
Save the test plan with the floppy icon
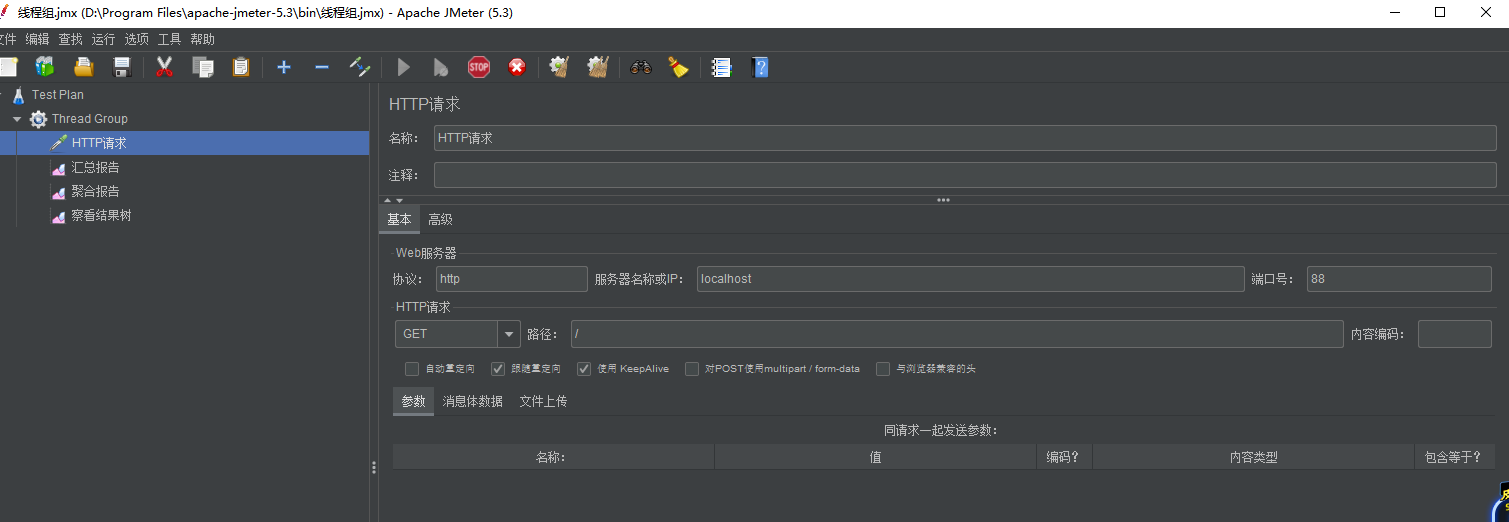click(x=122, y=67)
